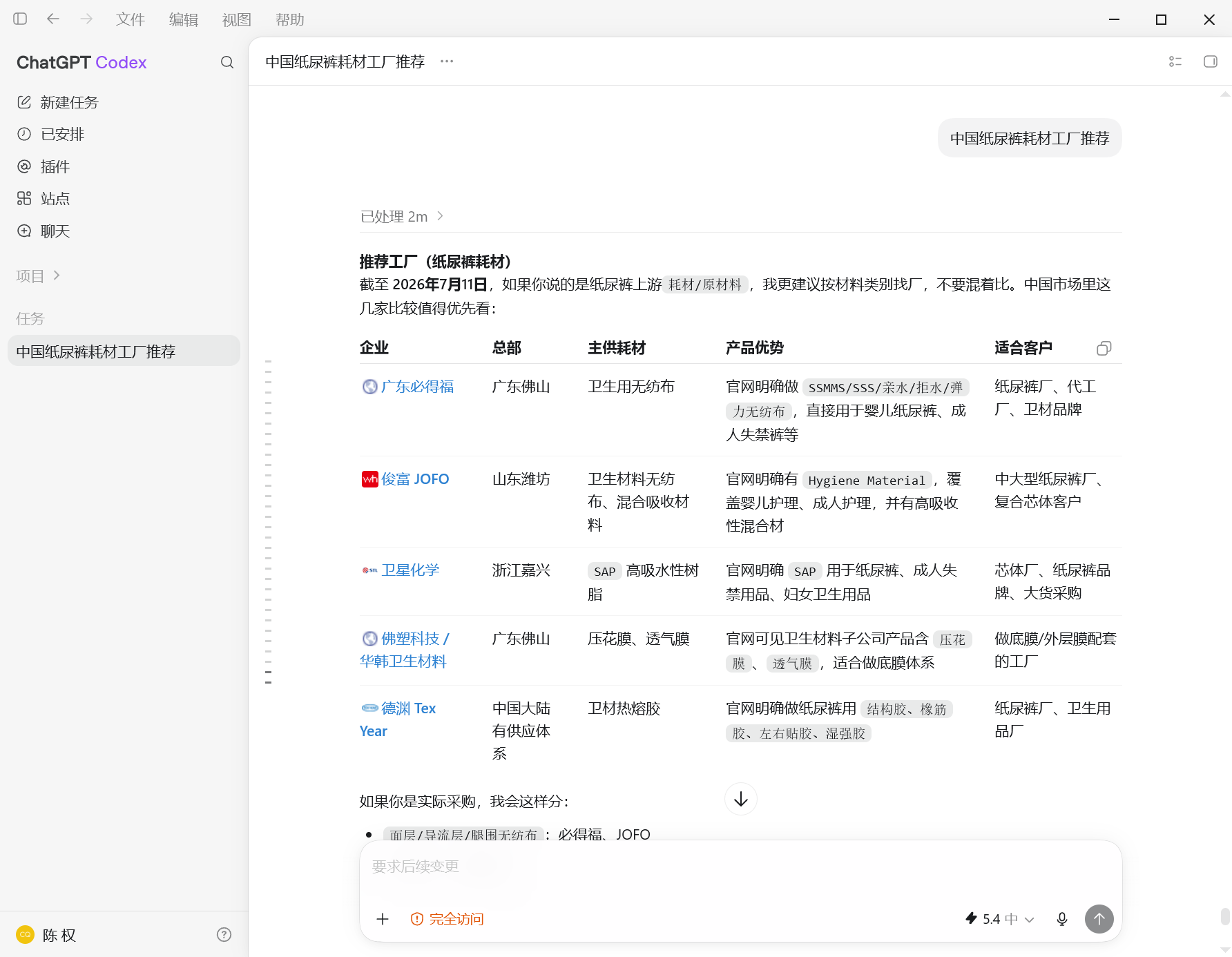Click the user message bubble 中国纸尿裤耗材工厂推荐

click(1030, 138)
